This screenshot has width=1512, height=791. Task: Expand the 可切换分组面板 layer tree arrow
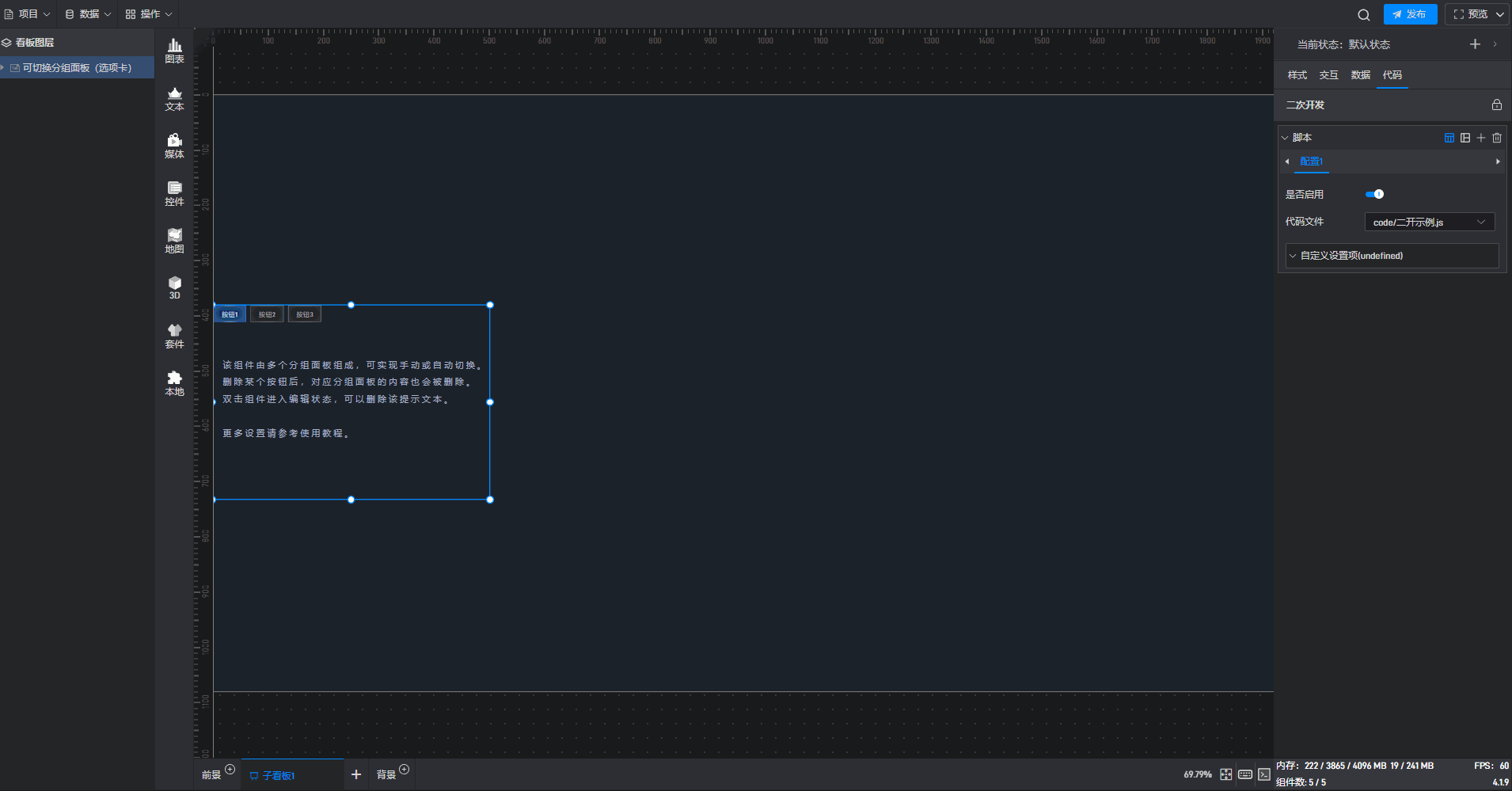point(3,67)
